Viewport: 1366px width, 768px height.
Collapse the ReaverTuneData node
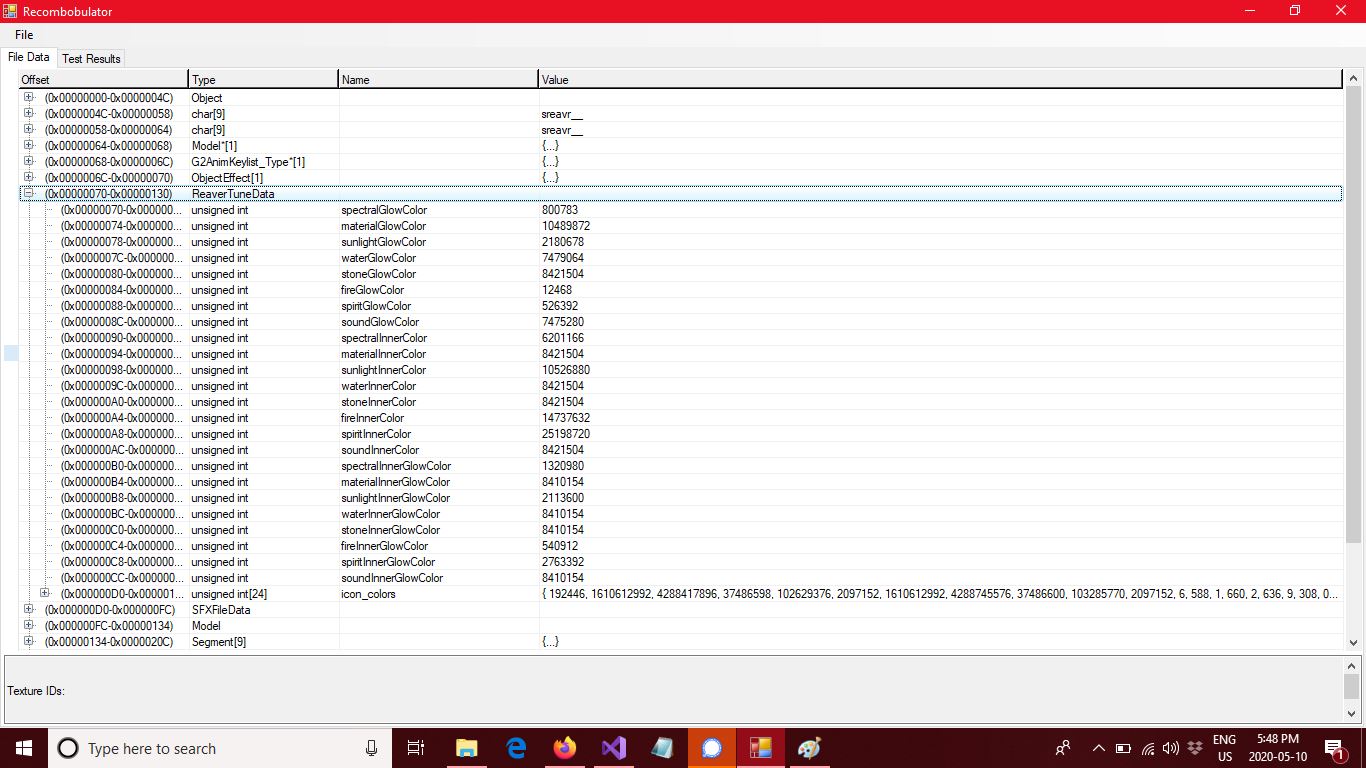coord(29,193)
